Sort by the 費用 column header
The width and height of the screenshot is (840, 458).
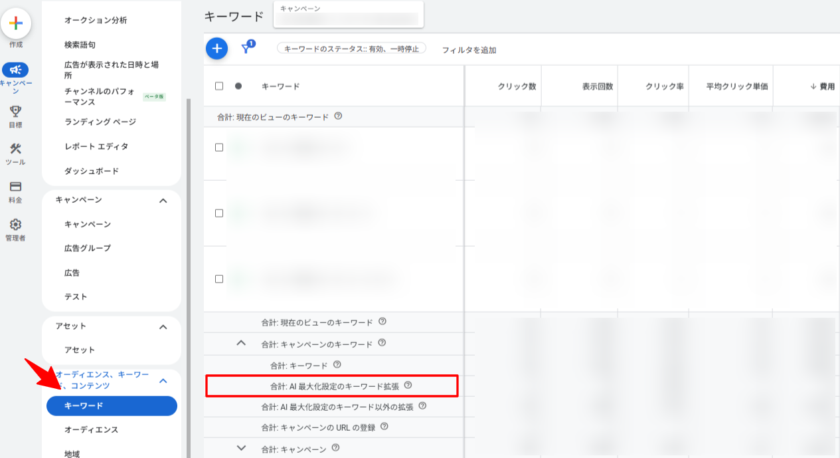click(820, 87)
